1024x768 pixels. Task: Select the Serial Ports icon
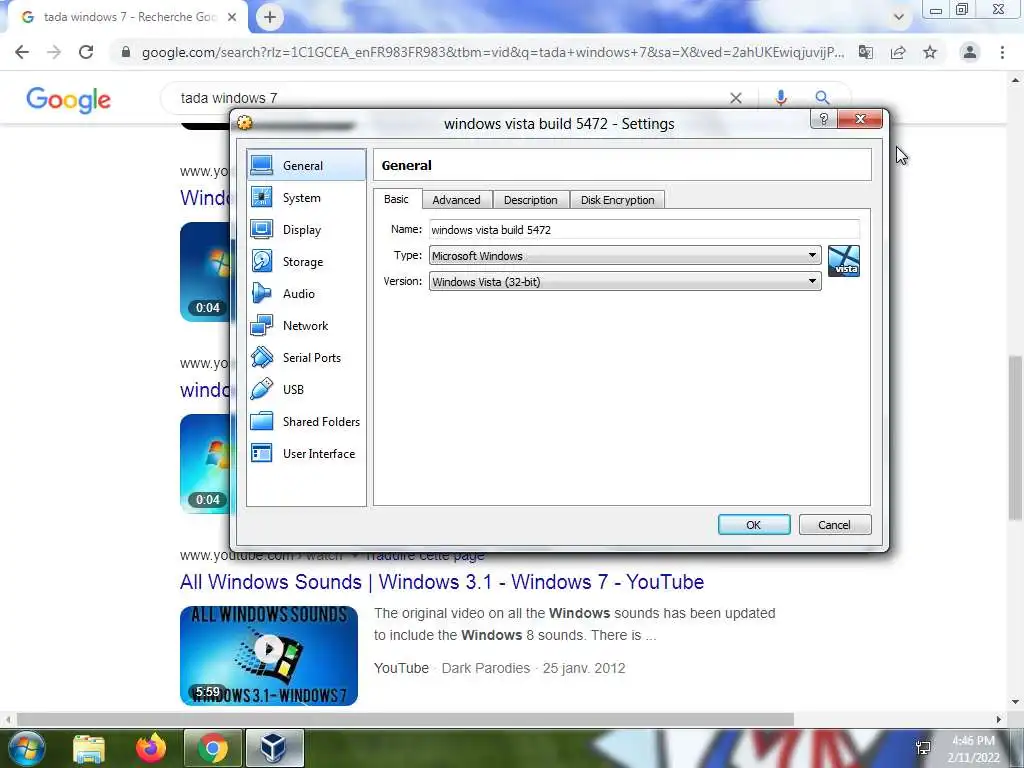click(261, 357)
